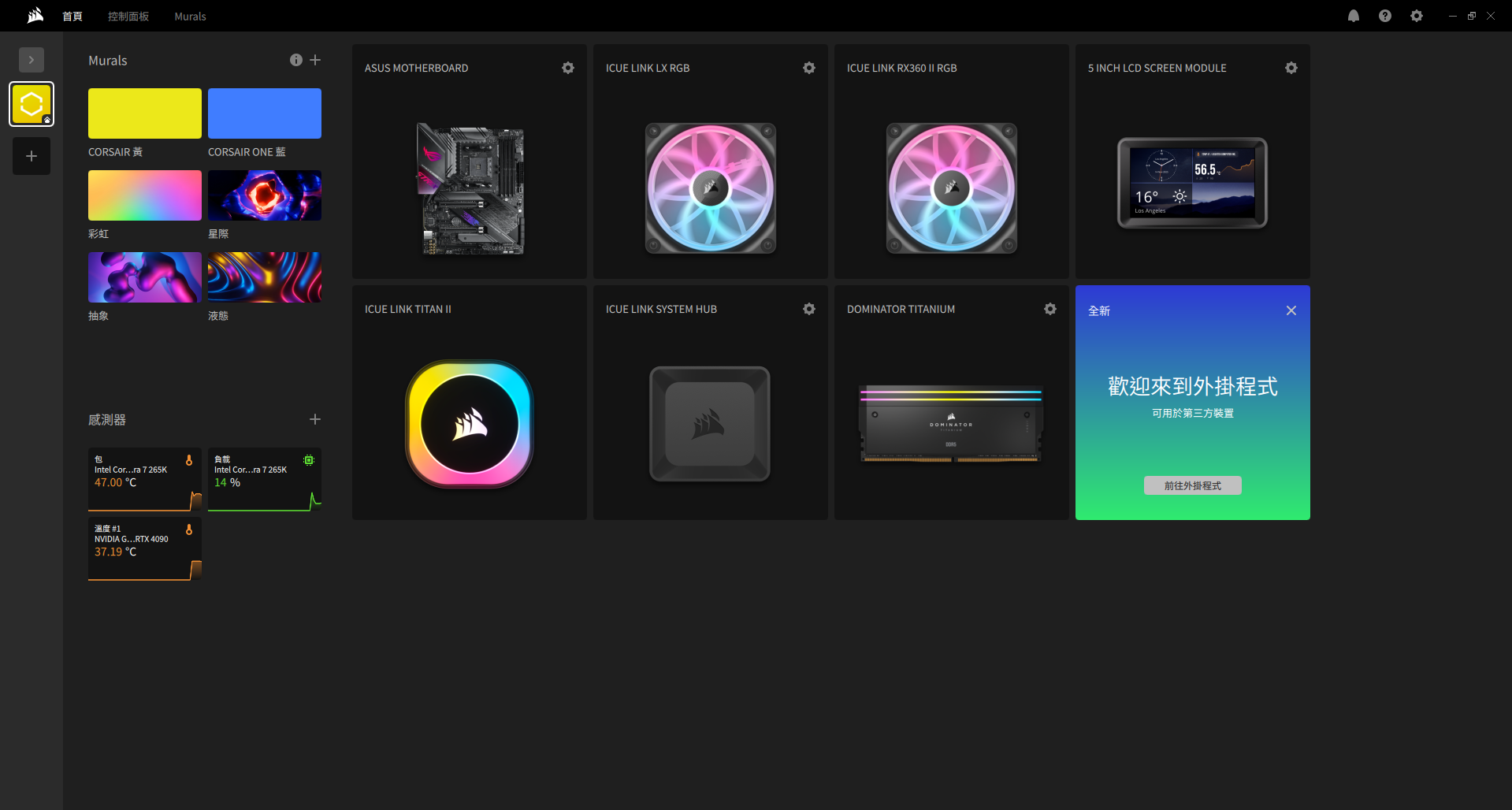The height and width of the screenshot is (810, 1512).
Task: Select the 抽象 abstract mural thumbnail
Action: (145, 277)
